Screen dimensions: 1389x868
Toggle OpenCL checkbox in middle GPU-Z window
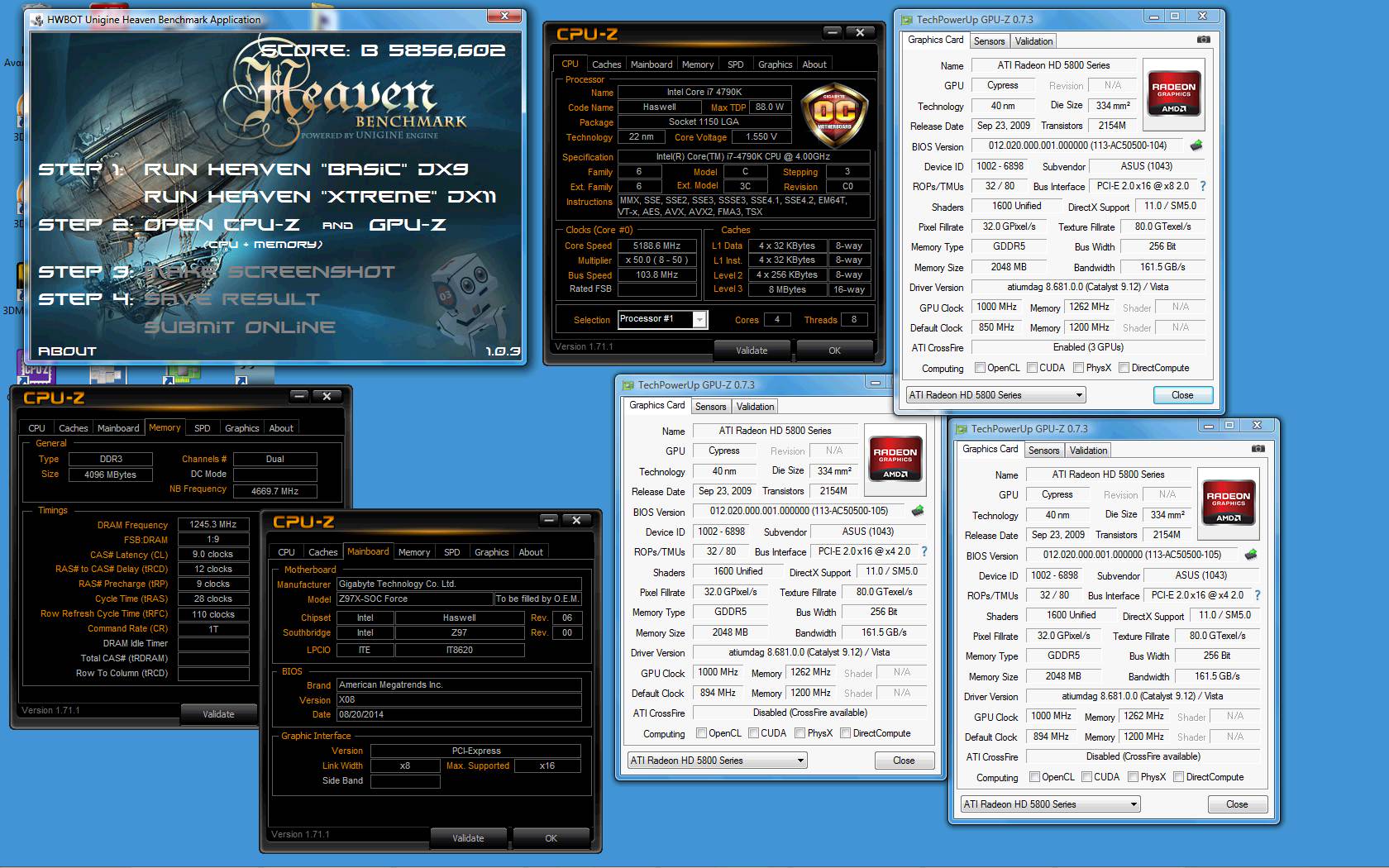click(701, 733)
